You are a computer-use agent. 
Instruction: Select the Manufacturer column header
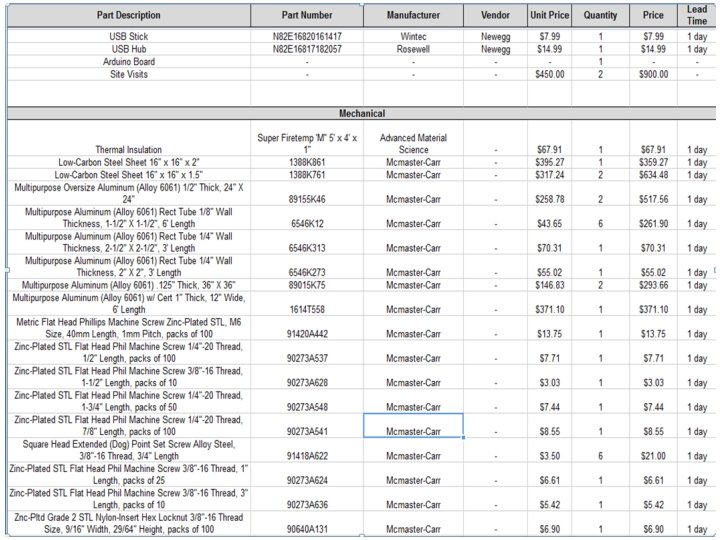[413, 15]
